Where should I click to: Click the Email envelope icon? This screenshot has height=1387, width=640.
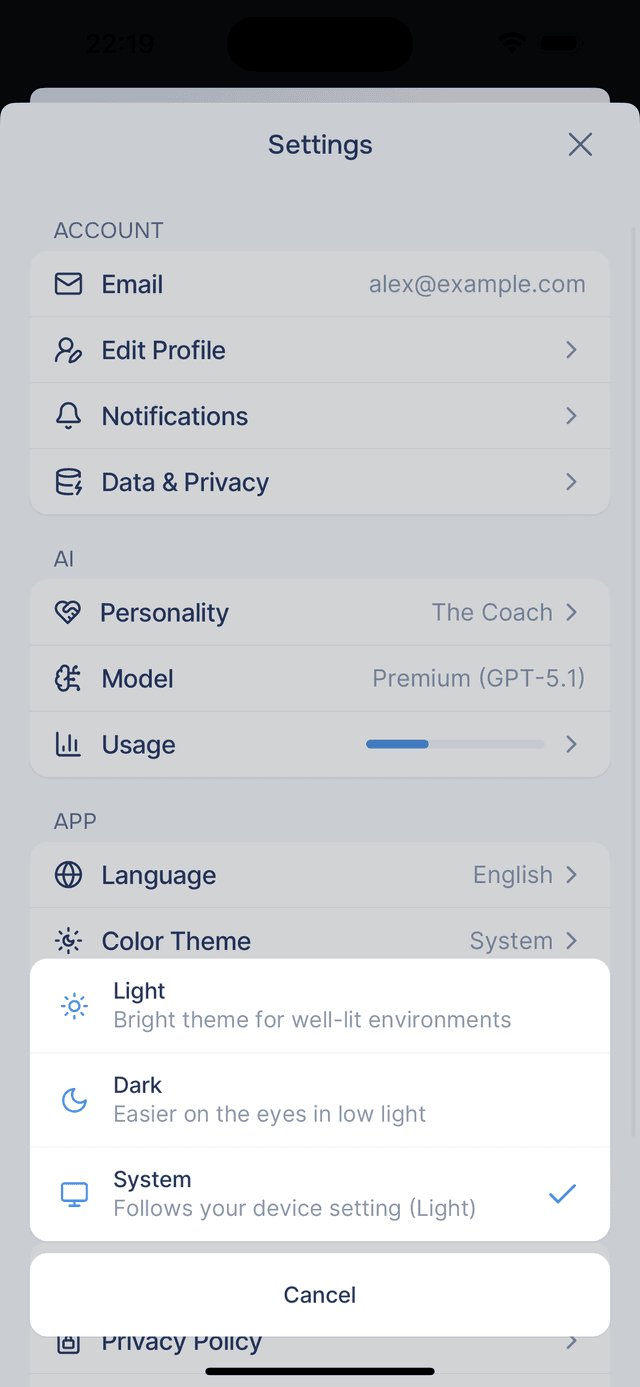(68, 284)
